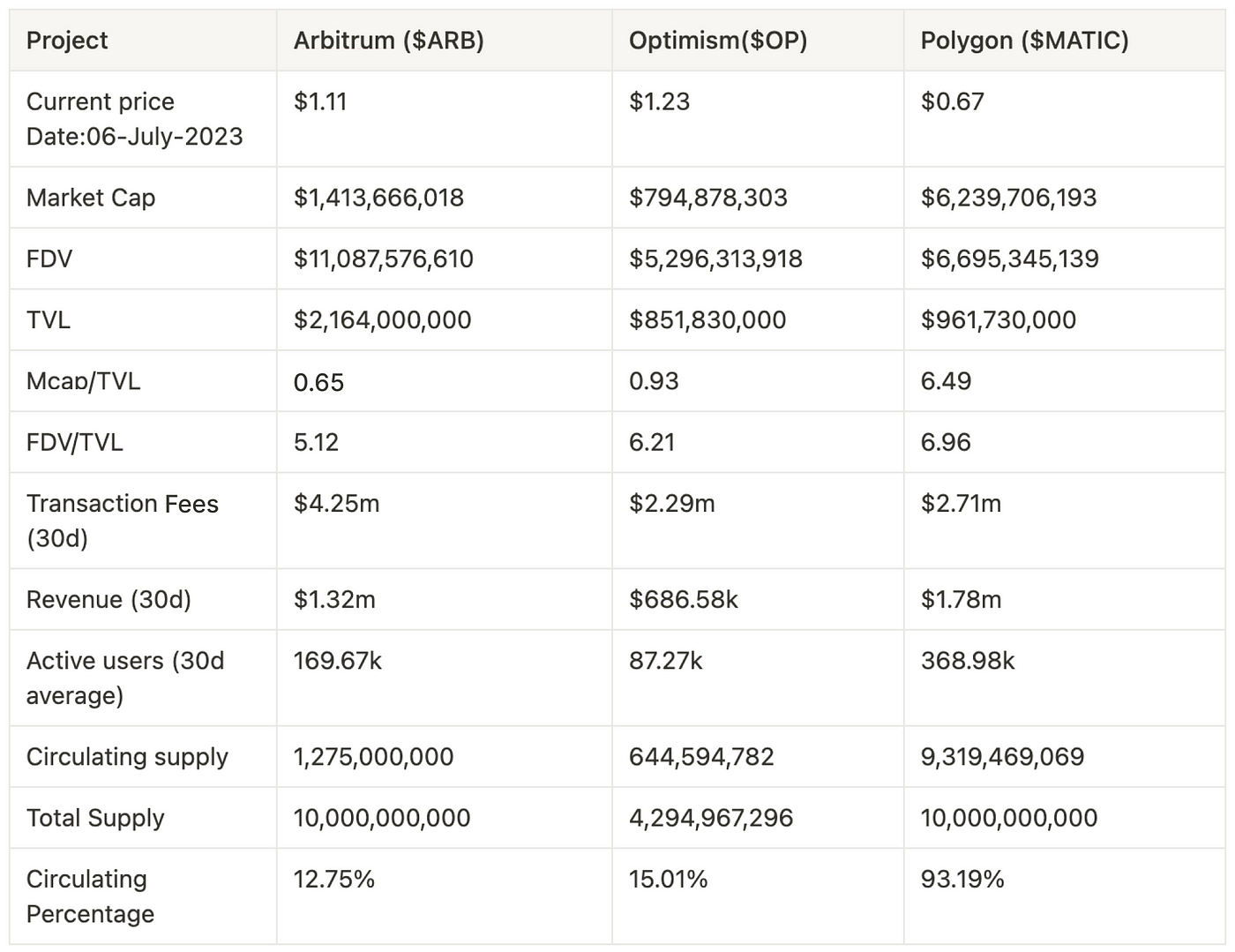Click Polygon circulating percentage 93.19%

(x=962, y=879)
